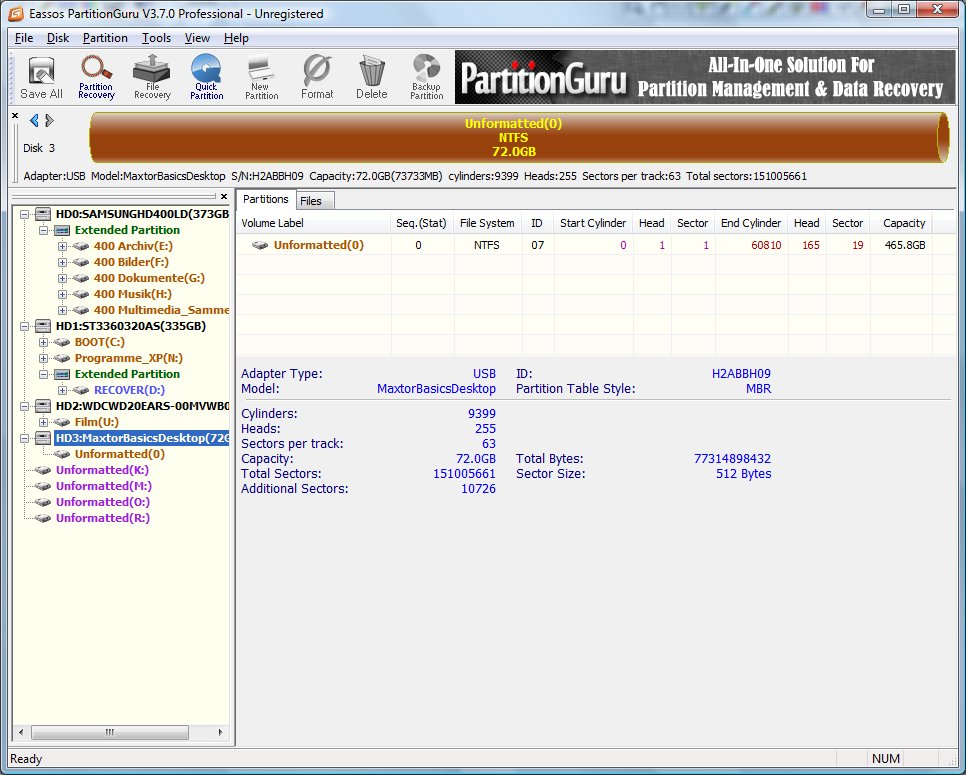
Task: Click drive icon in Unformatted(0) table row
Action: click(x=260, y=245)
